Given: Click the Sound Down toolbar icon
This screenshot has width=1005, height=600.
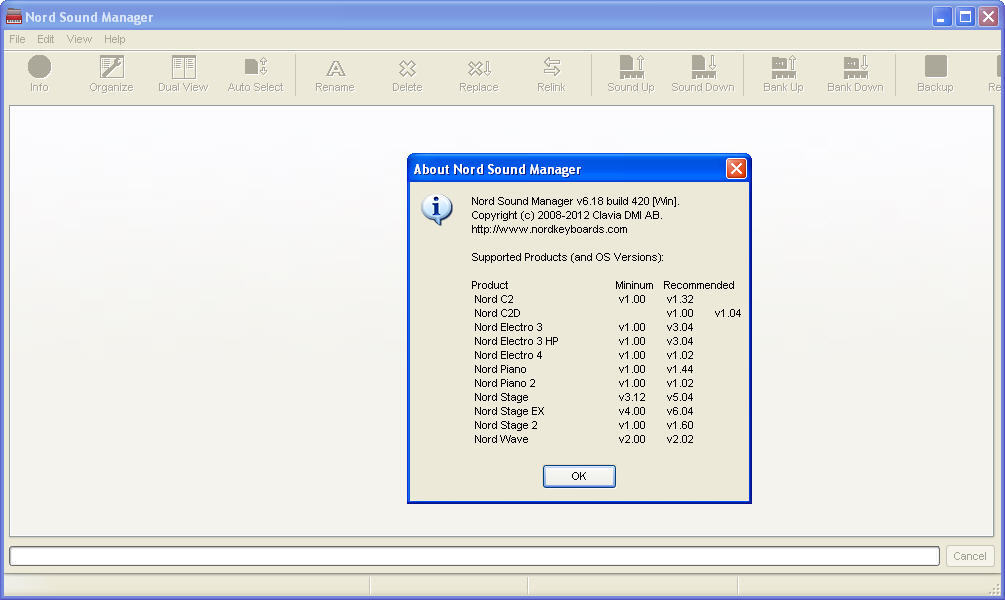Looking at the screenshot, I should 703,68.
